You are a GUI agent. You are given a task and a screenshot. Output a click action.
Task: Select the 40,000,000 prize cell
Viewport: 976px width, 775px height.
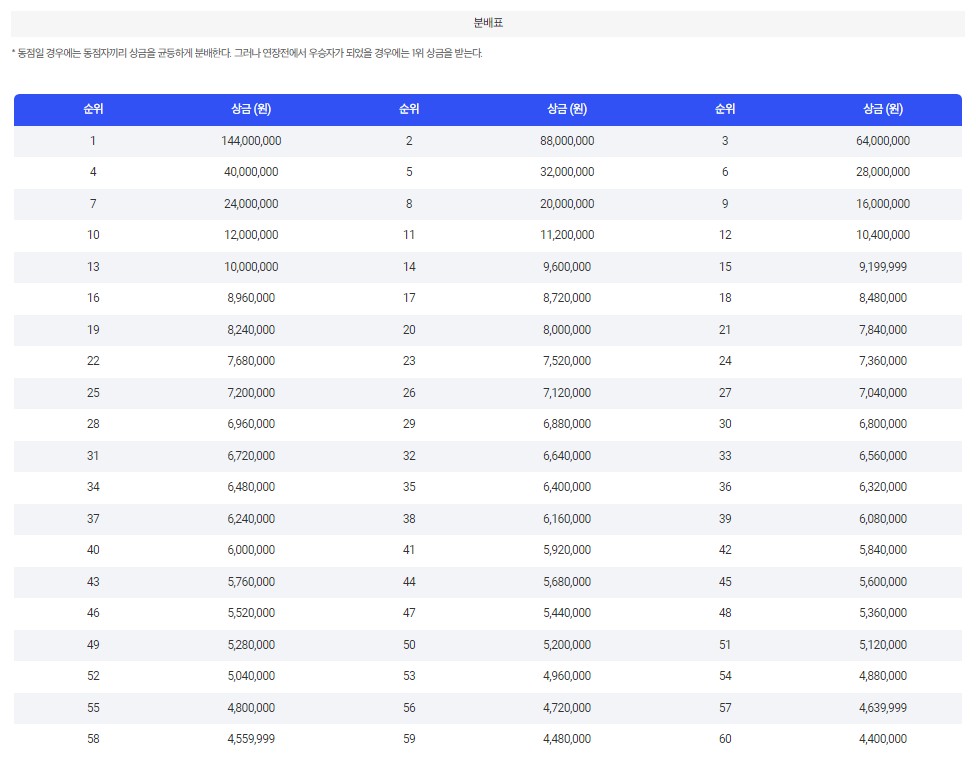pos(251,172)
